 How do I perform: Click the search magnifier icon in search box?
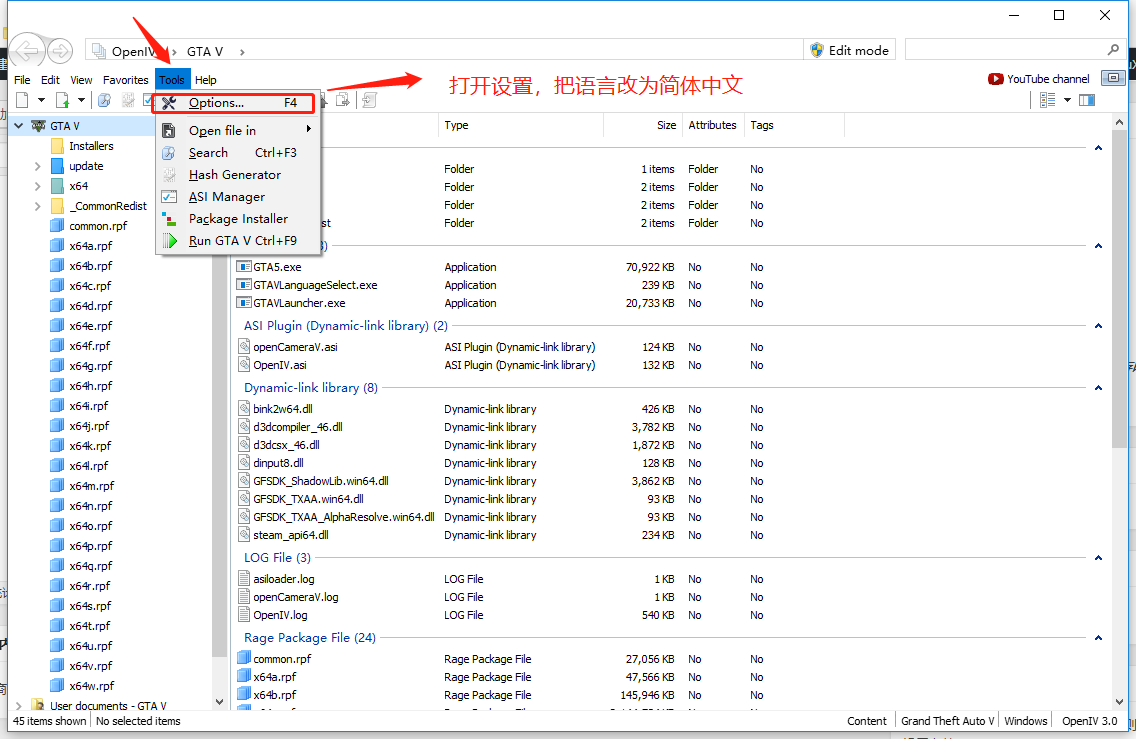[1114, 49]
